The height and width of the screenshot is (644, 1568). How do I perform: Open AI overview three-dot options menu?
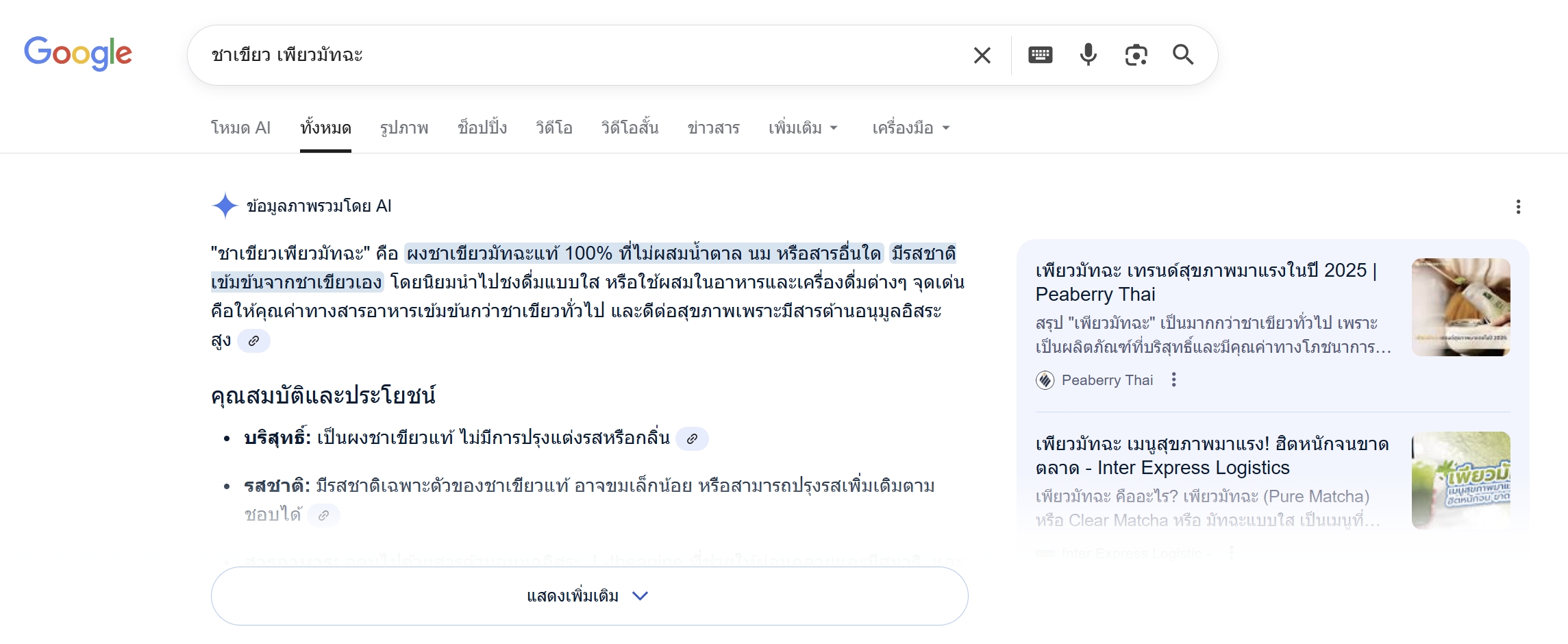pos(1518,207)
